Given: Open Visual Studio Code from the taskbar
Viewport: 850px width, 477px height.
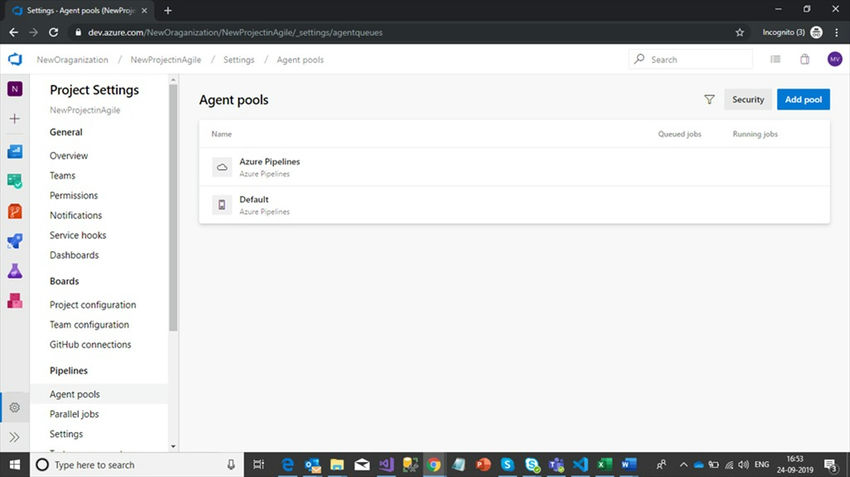Looking at the screenshot, I should click(x=580, y=465).
